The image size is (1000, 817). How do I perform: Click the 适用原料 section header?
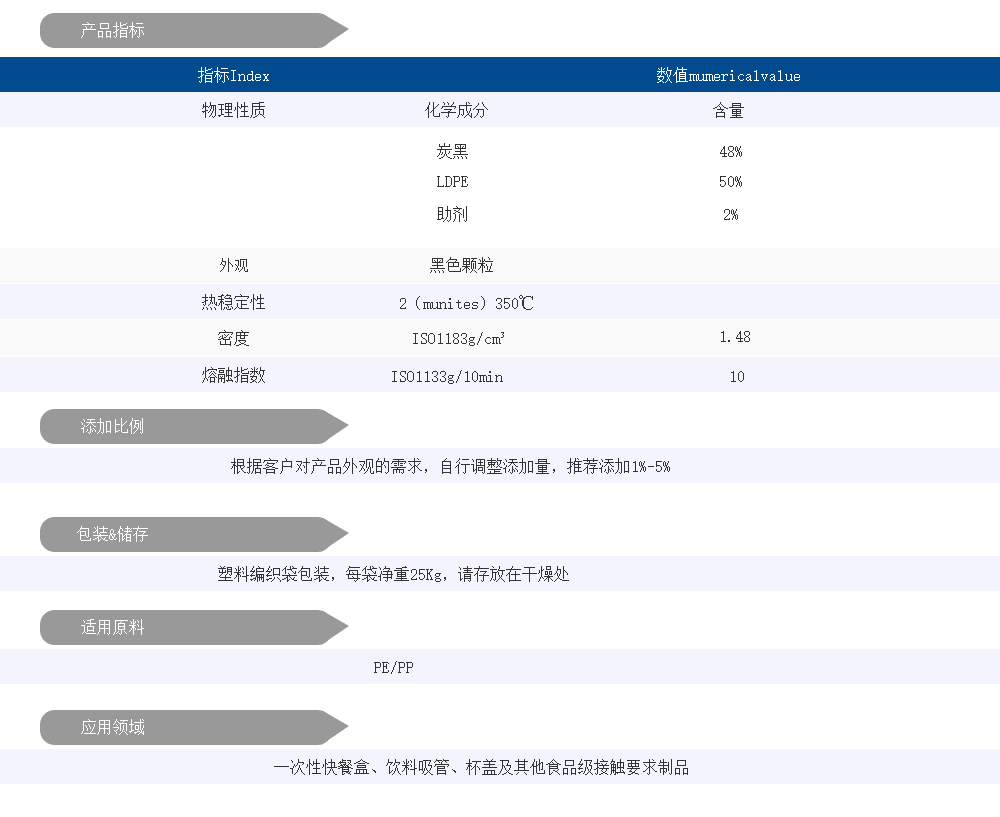coord(113,628)
